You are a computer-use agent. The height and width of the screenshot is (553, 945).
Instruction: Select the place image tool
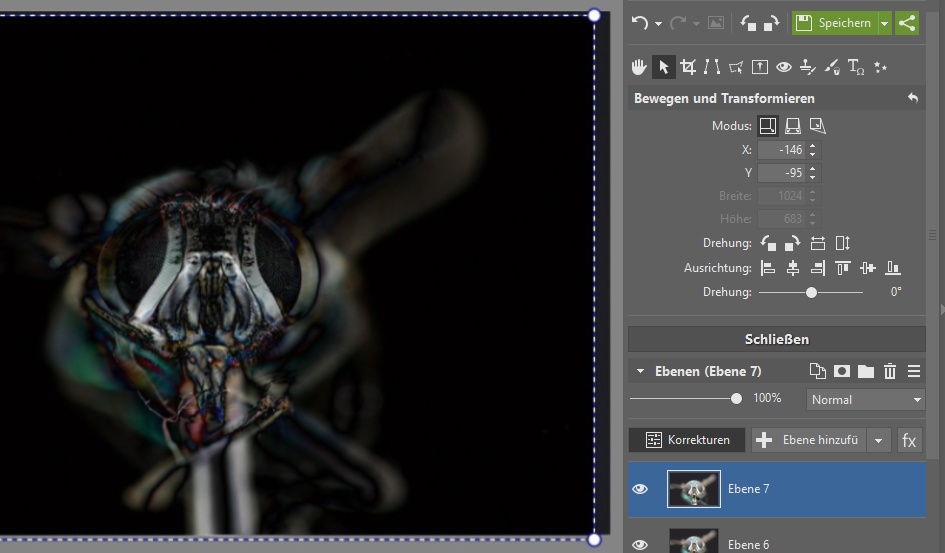pos(760,67)
